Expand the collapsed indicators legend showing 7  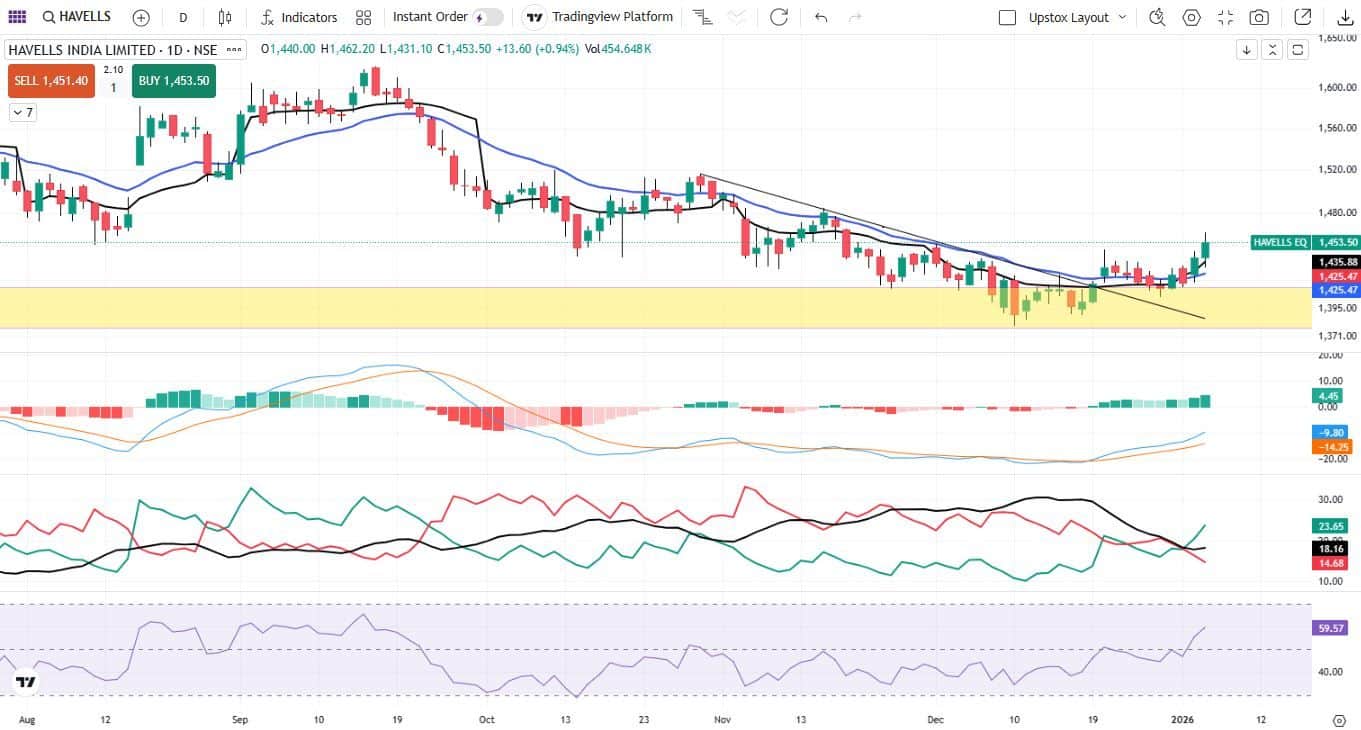23,113
